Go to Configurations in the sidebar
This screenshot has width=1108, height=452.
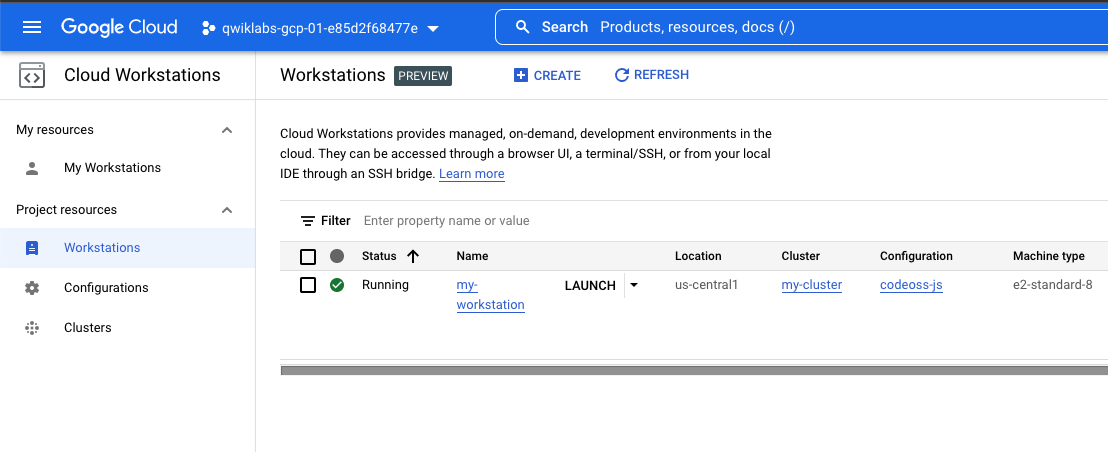tap(106, 288)
